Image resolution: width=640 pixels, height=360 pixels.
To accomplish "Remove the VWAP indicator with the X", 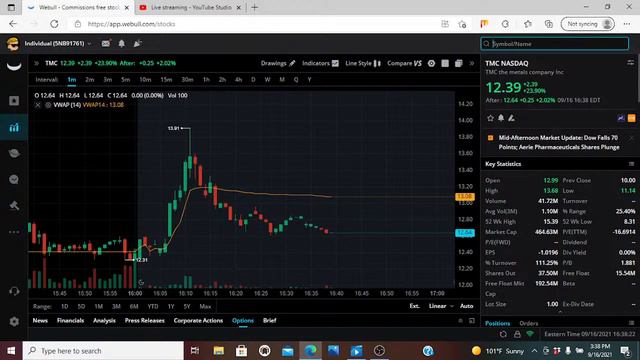I will pyautogui.click(x=38, y=105).
